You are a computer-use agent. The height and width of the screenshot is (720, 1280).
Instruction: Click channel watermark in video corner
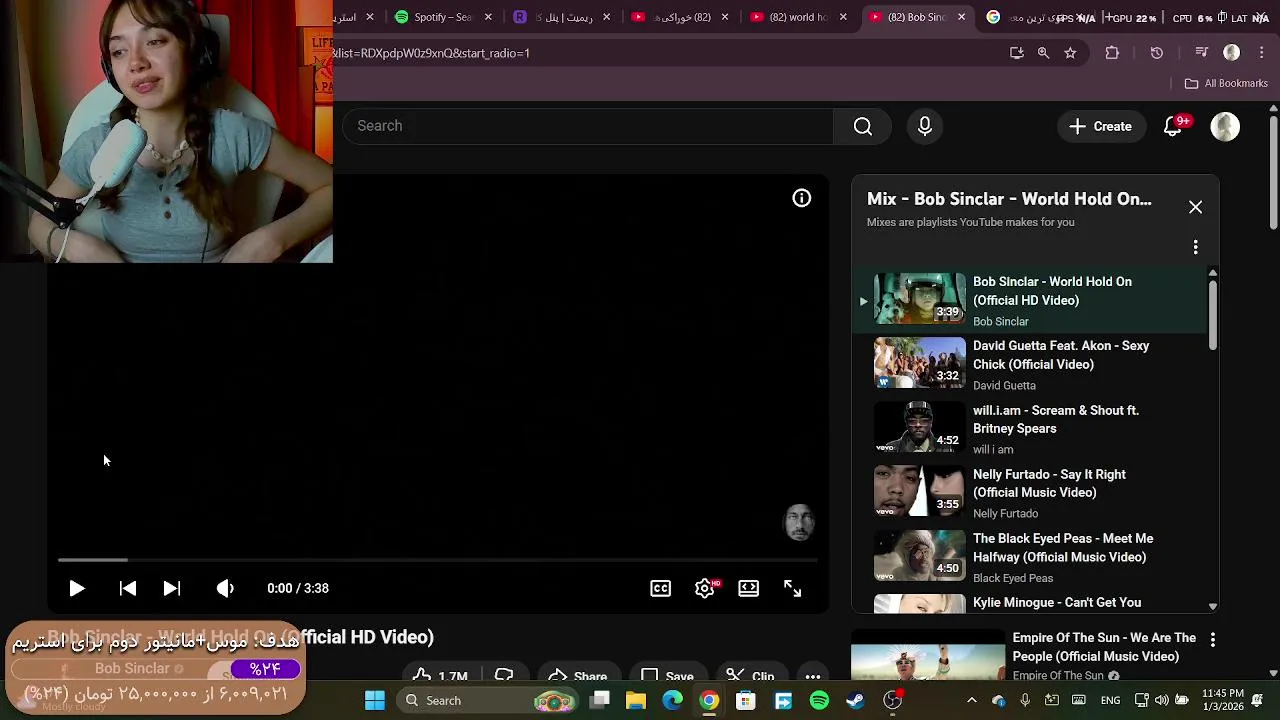799,523
